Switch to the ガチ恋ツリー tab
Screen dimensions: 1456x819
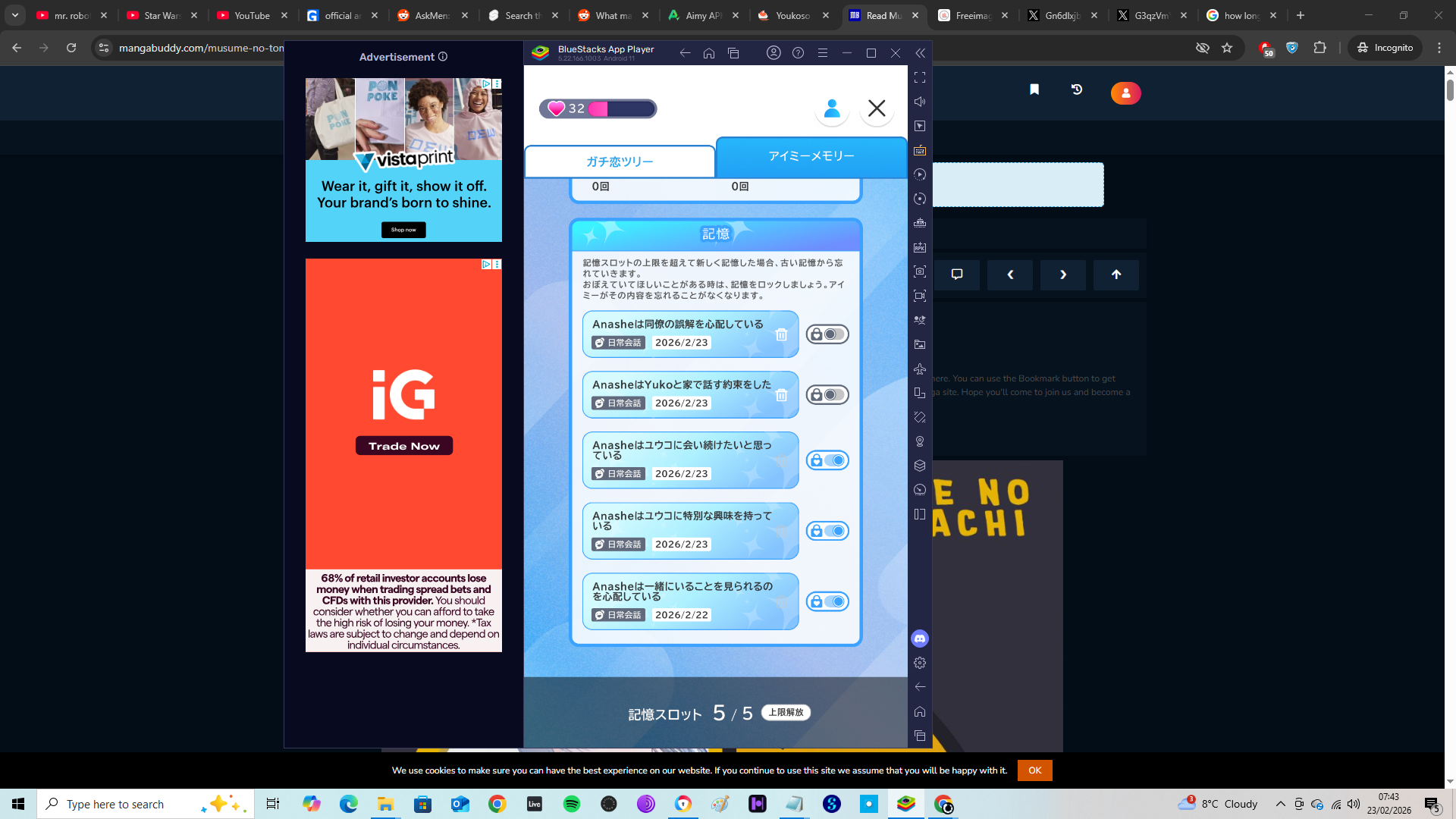coord(620,162)
